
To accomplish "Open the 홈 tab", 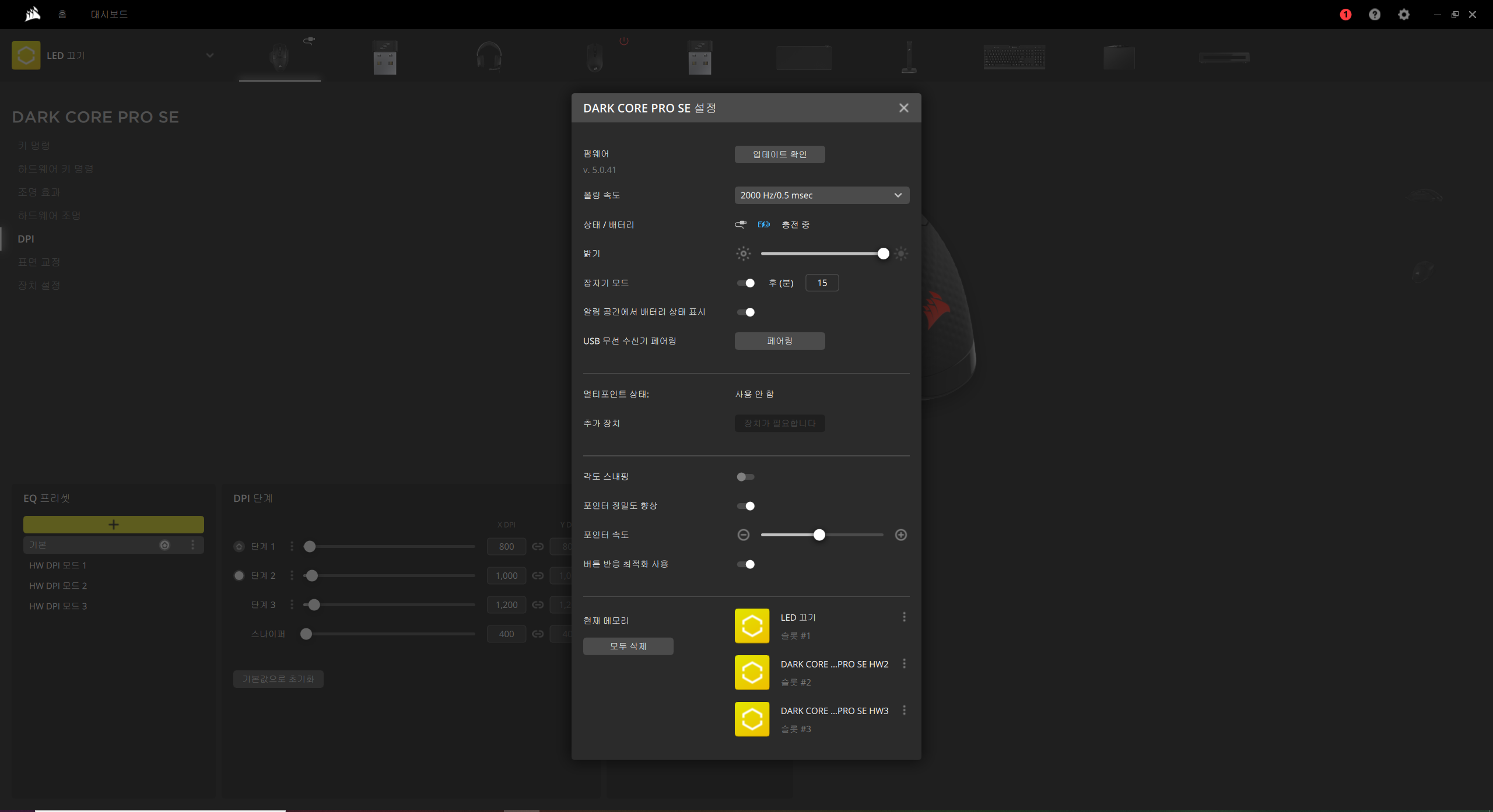I will tap(62, 15).
